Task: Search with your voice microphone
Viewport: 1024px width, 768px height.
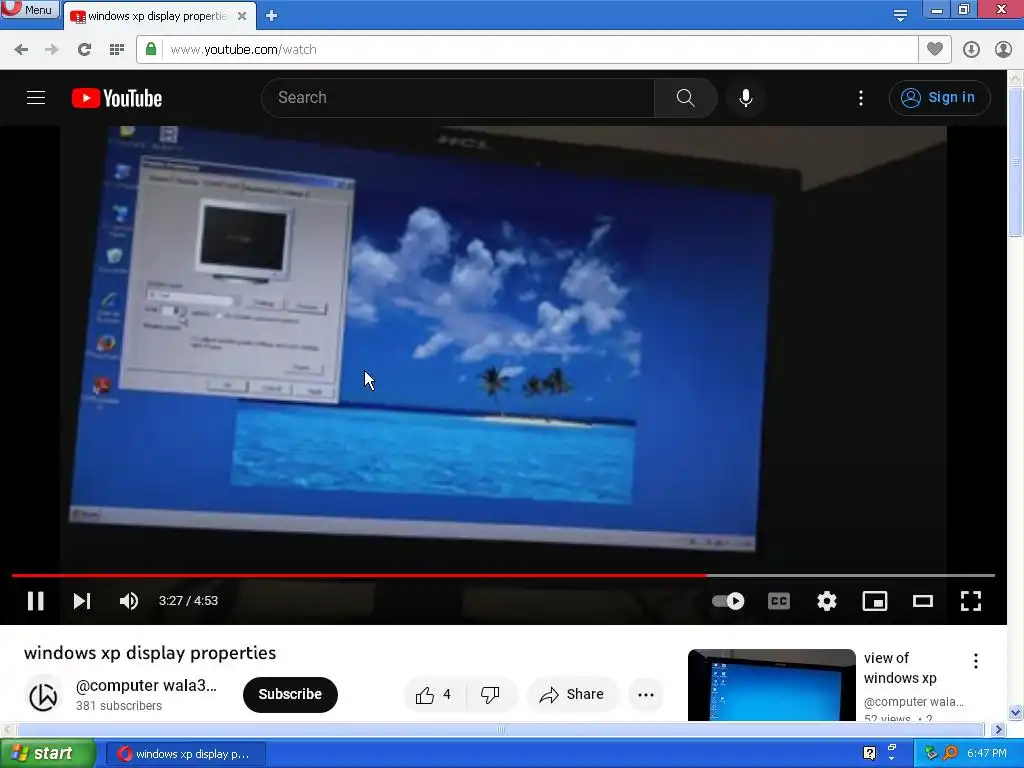Action: tap(746, 98)
